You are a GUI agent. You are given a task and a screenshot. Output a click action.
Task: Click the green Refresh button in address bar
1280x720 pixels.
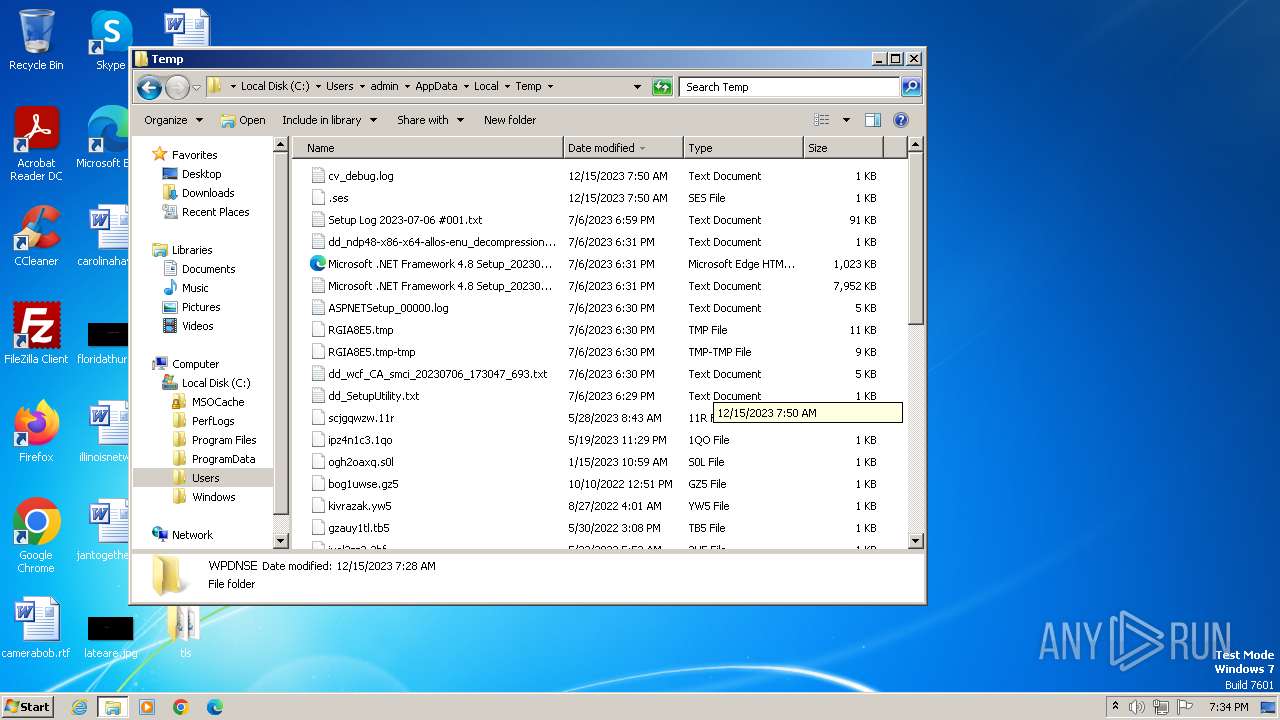click(662, 87)
